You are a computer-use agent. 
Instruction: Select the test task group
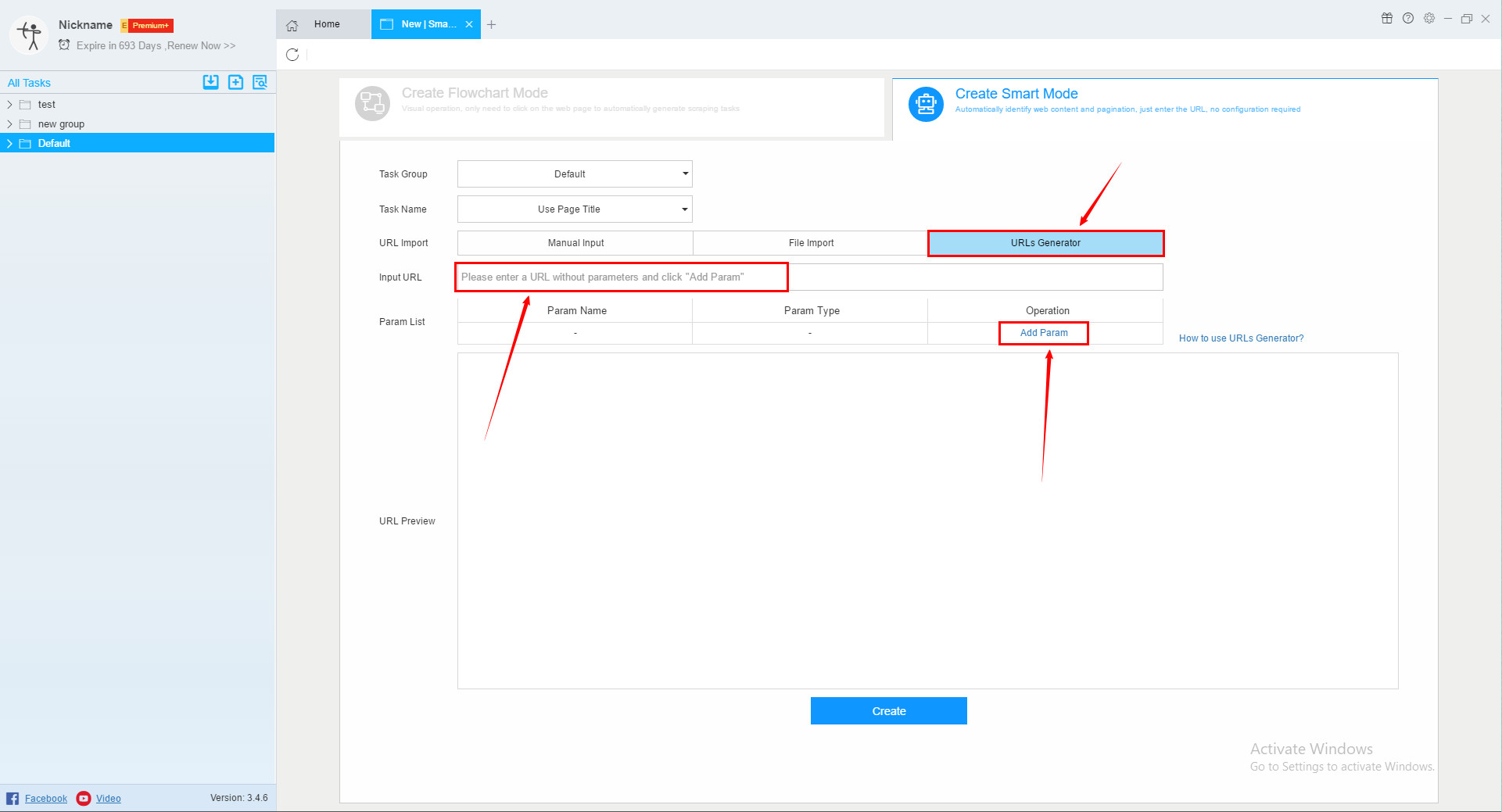tap(47, 105)
